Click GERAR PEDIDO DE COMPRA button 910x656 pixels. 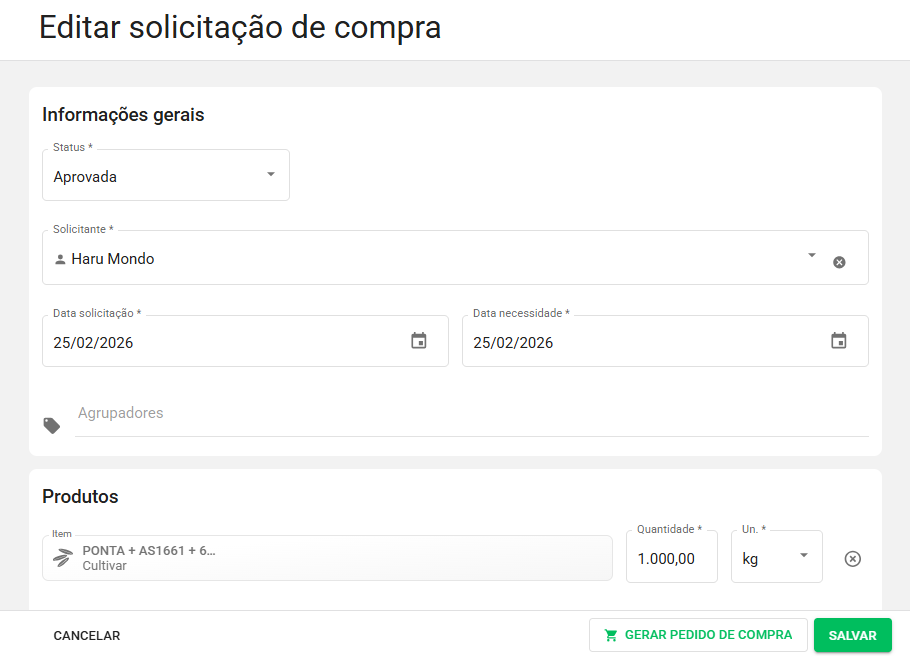[698, 635]
